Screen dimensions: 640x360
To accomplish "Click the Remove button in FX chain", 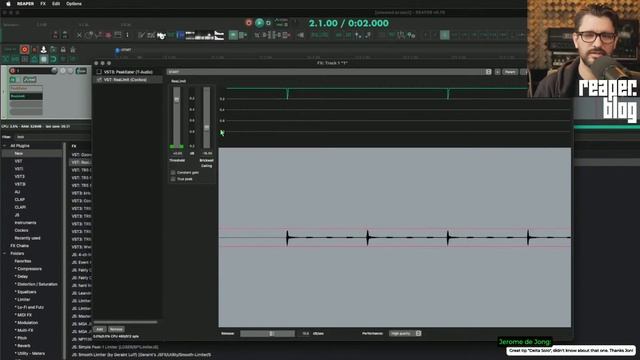I will click(116, 329).
